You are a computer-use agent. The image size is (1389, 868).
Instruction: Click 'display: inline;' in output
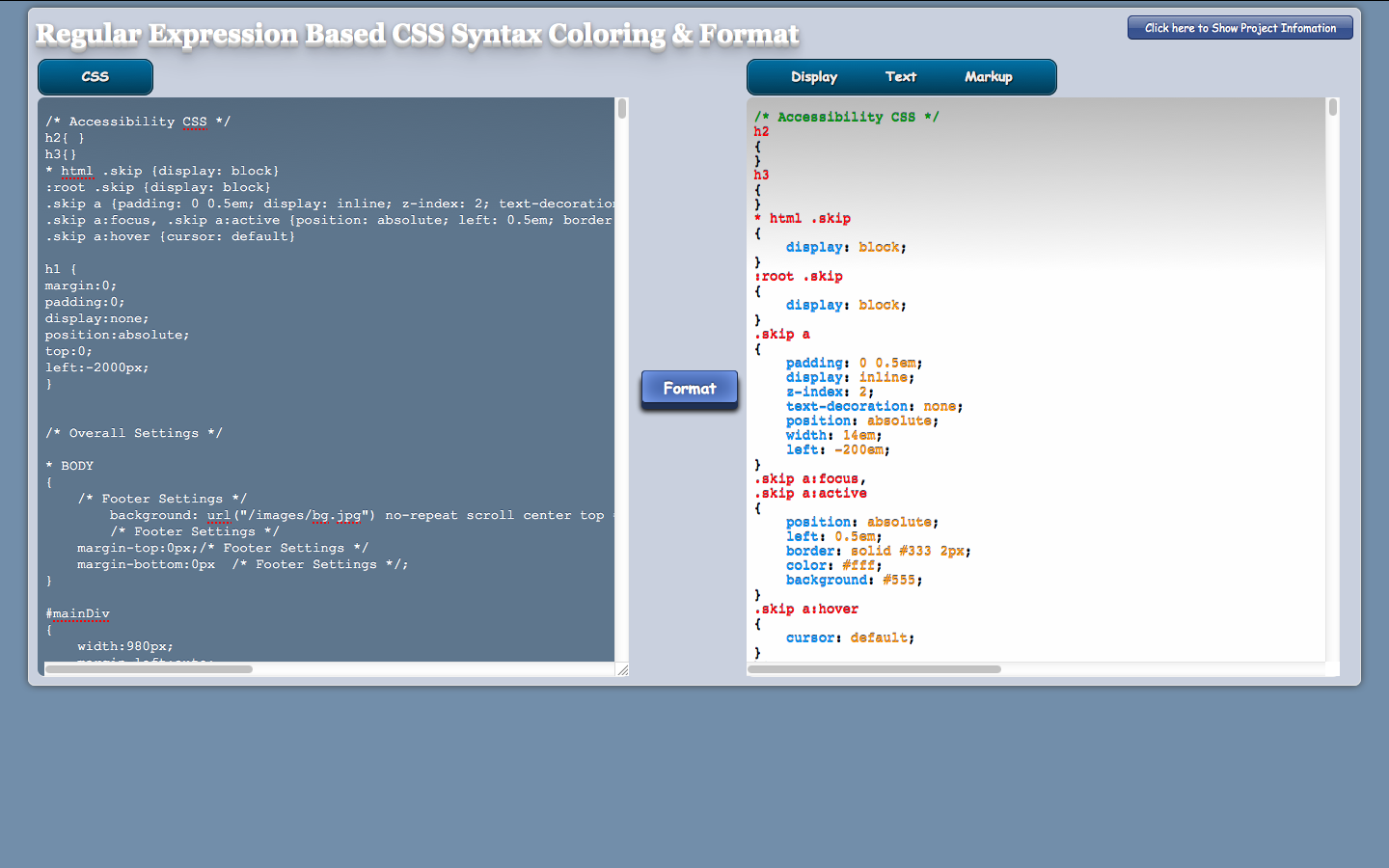850,377
